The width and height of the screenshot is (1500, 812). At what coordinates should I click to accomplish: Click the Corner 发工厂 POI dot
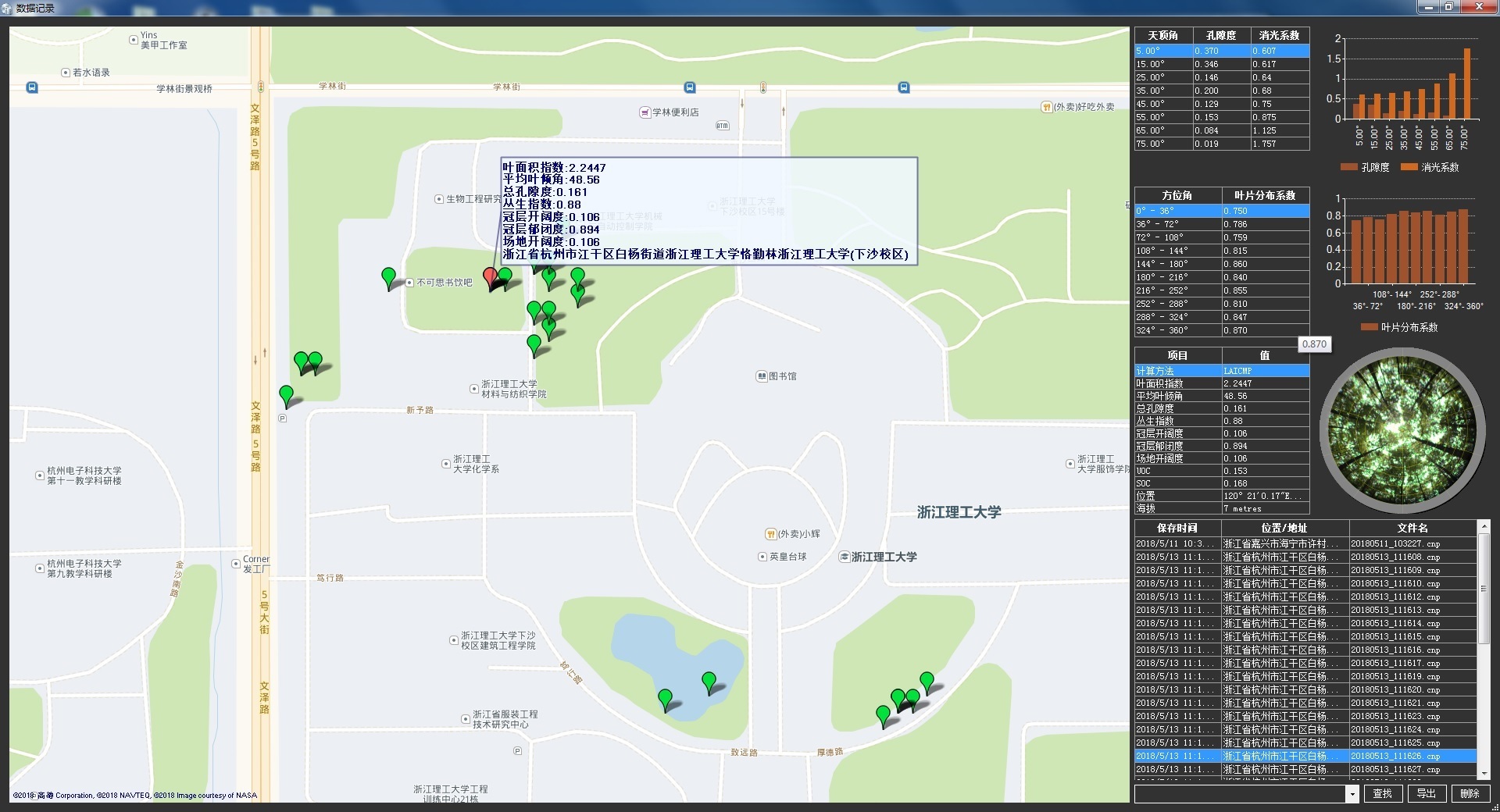point(236,563)
